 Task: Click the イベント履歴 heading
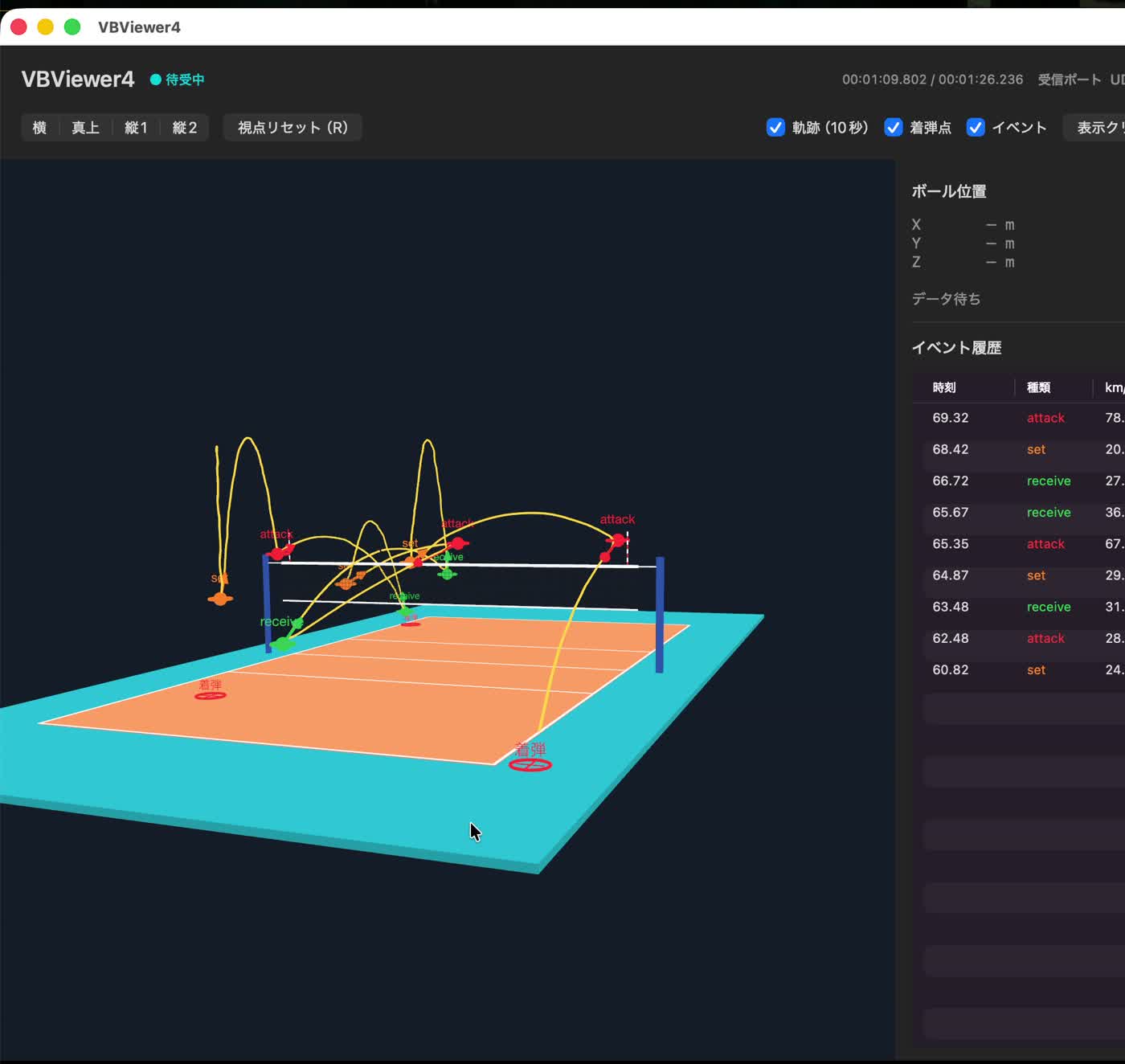click(956, 348)
